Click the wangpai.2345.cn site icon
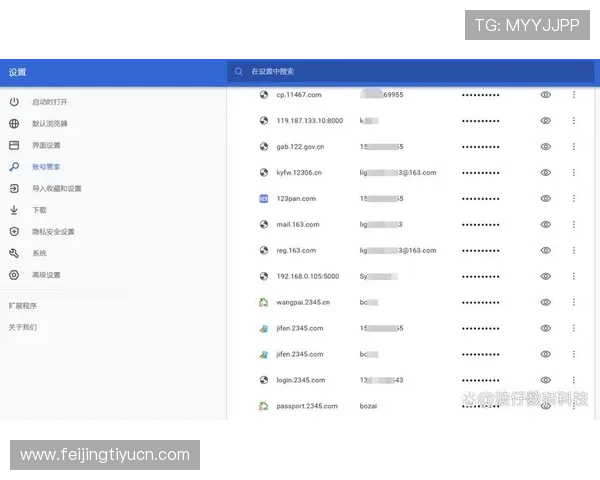Screen dimensions: 600x480 click(x=264, y=302)
